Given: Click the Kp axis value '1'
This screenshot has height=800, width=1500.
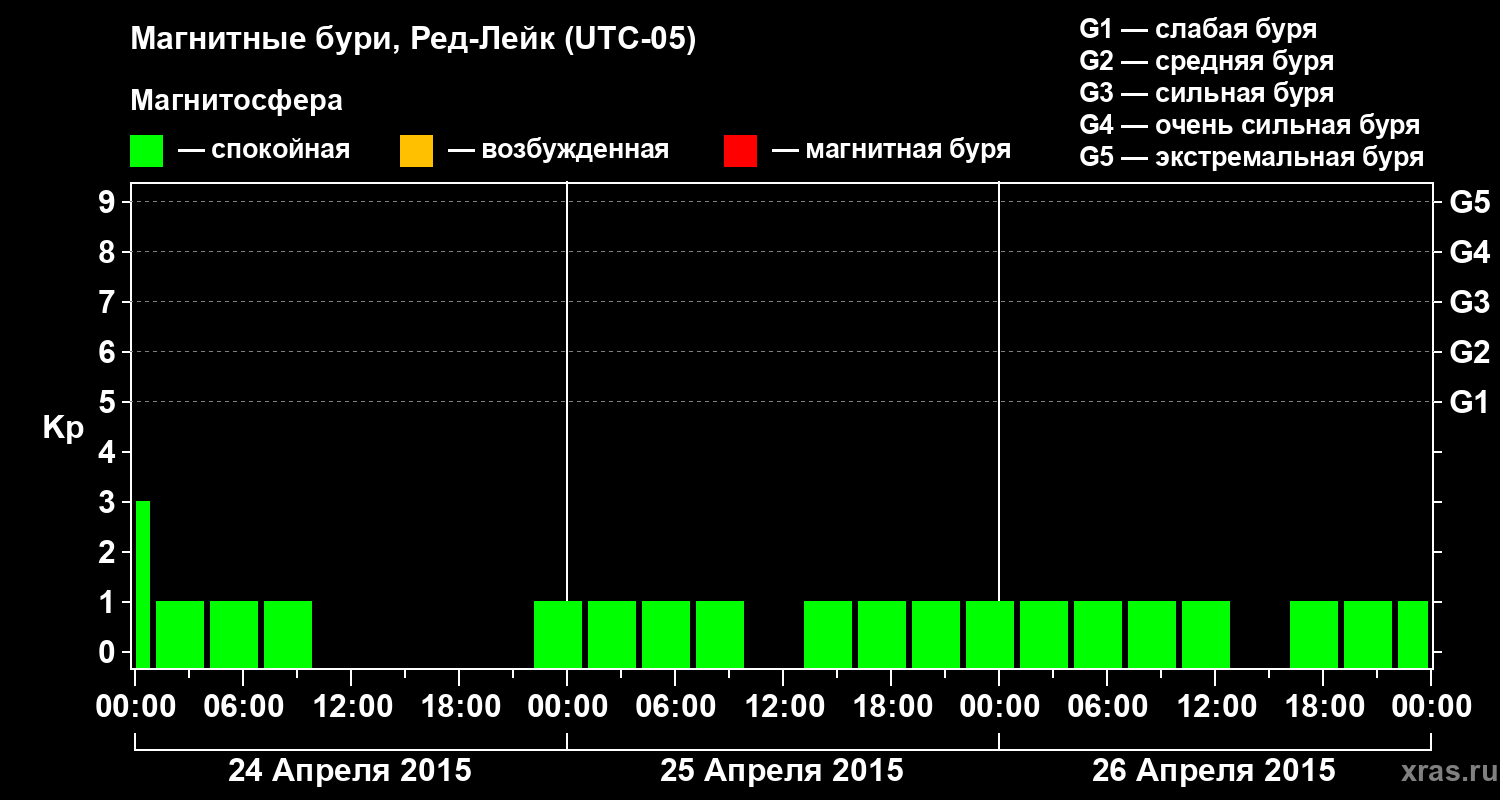Looking at the screenshot, I should pos(109,602).
